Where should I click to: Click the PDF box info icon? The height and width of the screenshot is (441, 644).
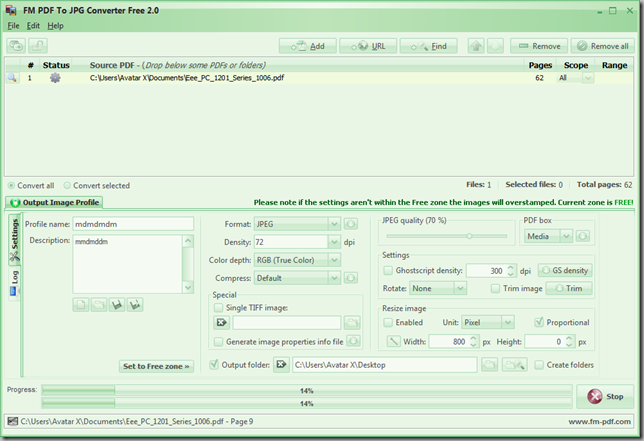coord(583,236)
